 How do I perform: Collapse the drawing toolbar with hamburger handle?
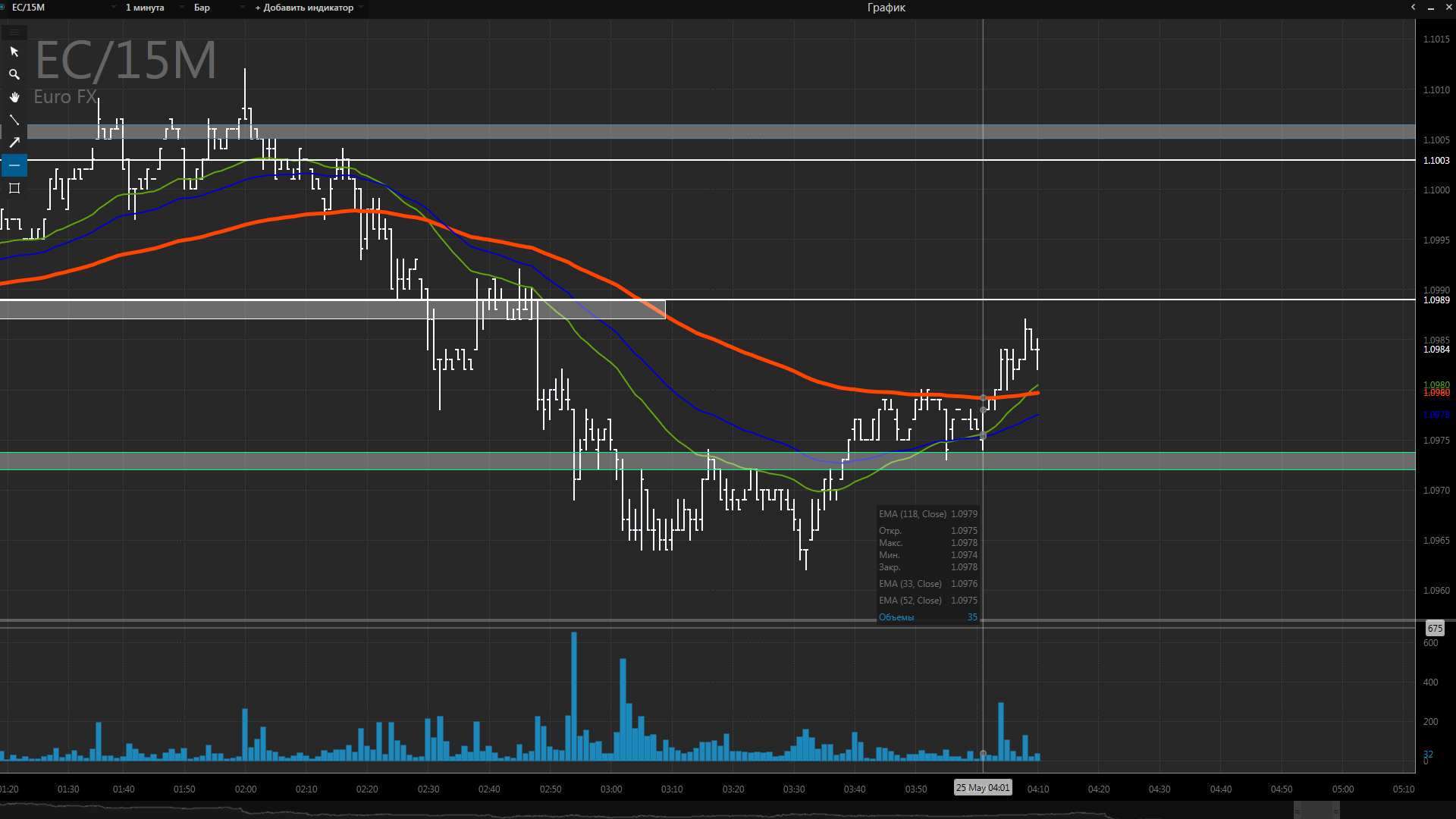14,32
